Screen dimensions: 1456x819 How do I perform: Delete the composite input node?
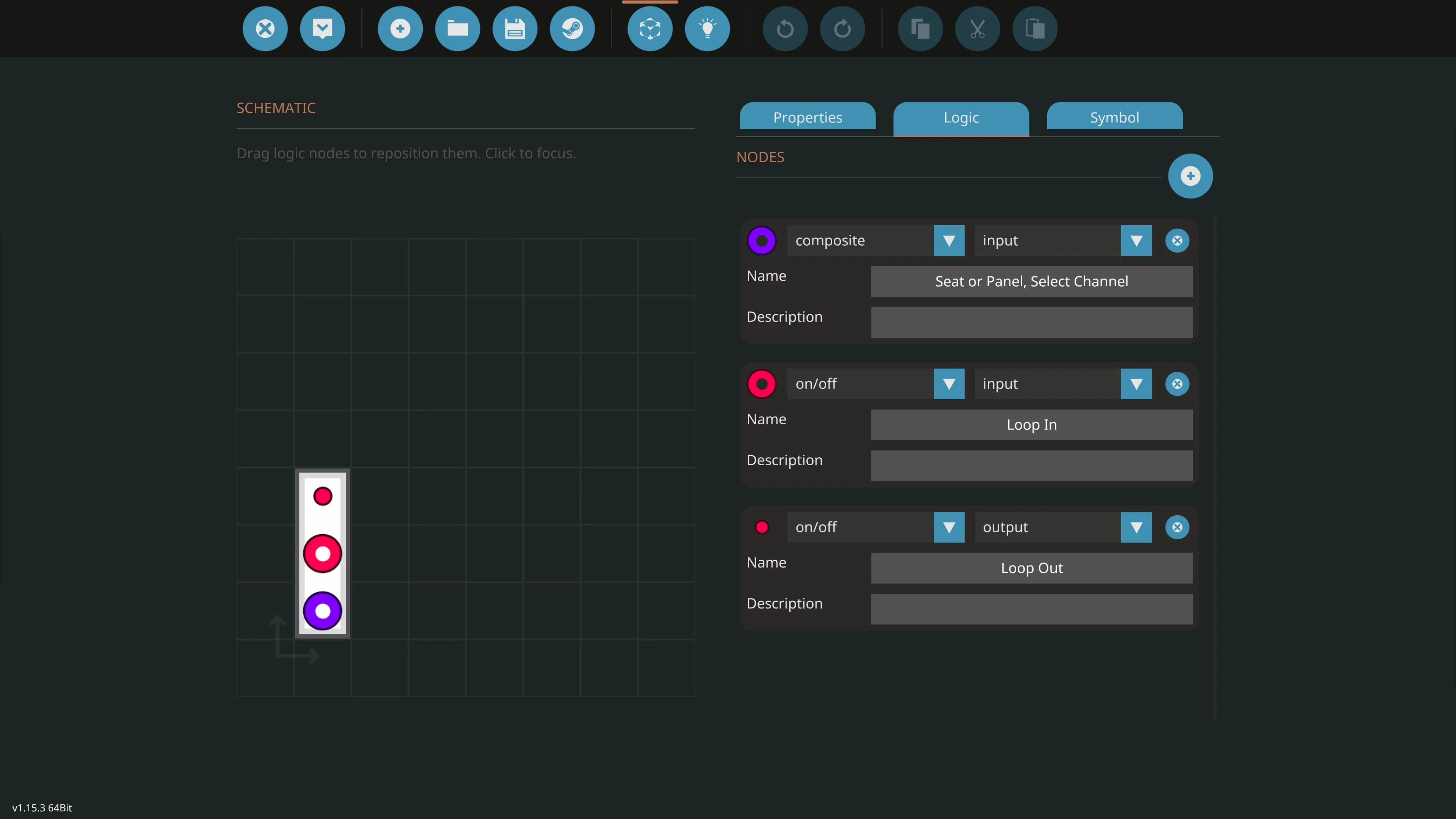pos(1177,241)
